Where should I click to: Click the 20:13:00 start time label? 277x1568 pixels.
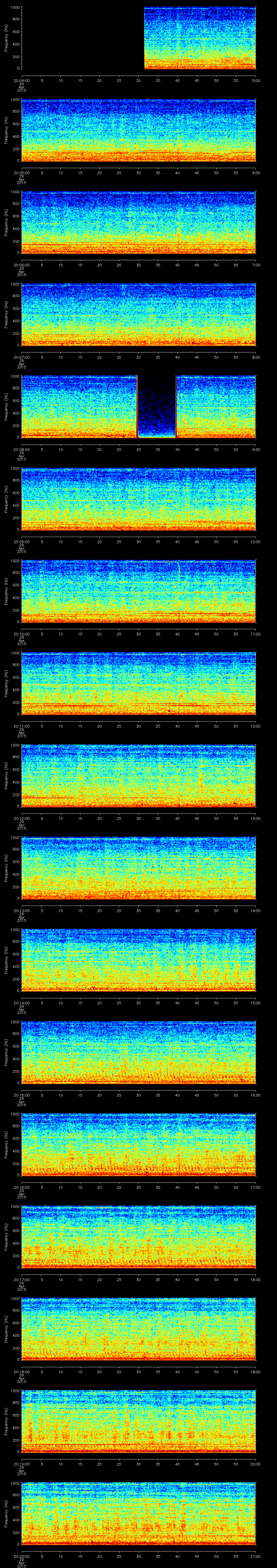(x=21, y=910)
